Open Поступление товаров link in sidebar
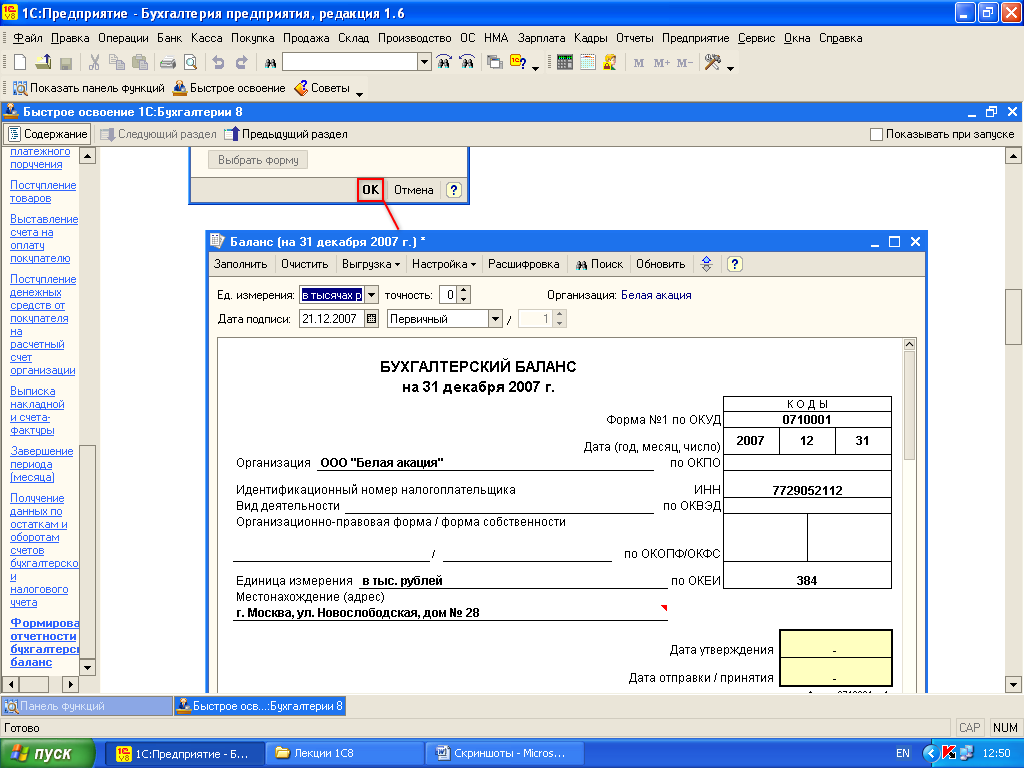The width and height of the screenshot is (1024, 768). [43, 192]
